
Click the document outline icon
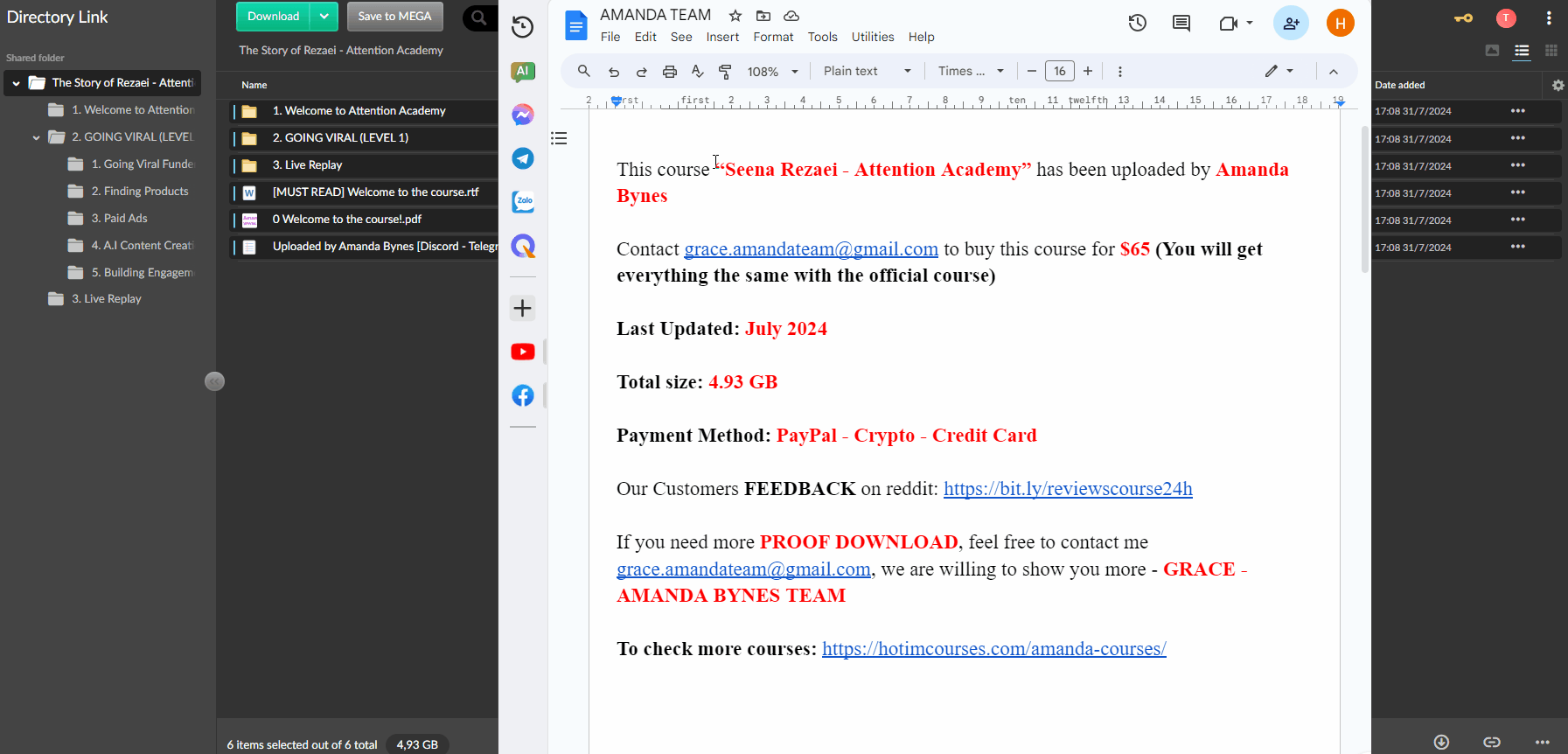click(x=560, y=138)
